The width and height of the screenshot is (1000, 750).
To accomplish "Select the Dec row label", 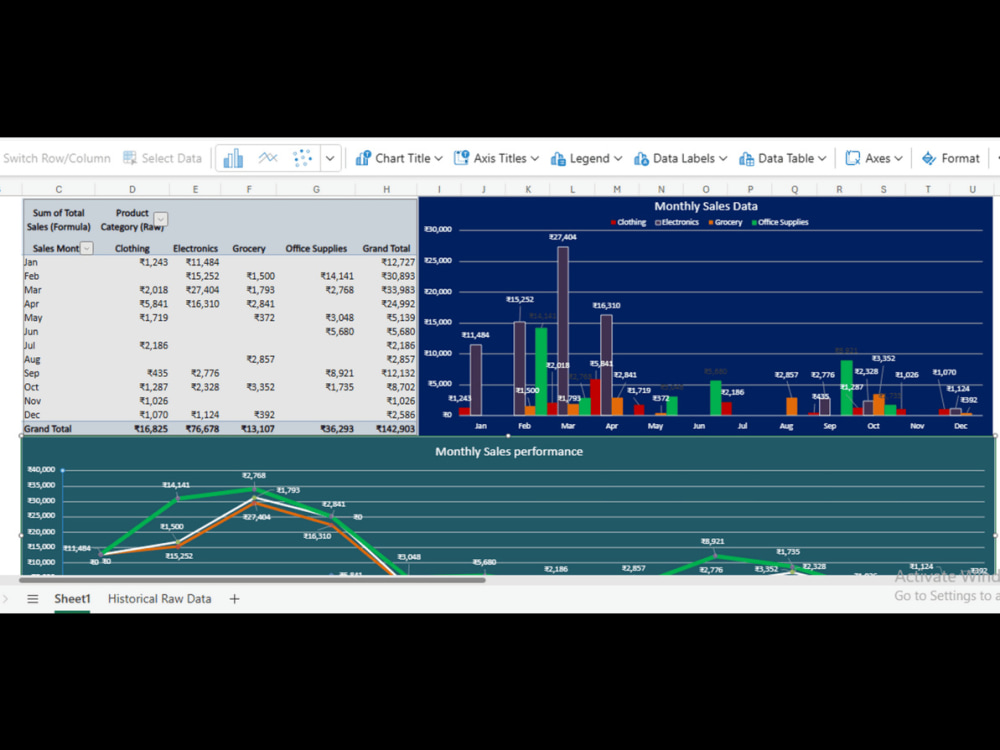I will pos(31,415).
